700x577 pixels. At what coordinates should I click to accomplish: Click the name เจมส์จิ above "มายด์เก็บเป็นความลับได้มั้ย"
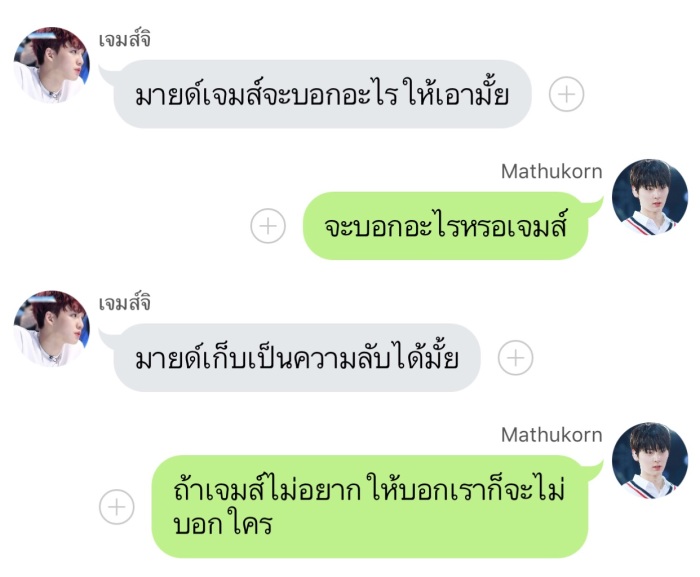click(125, 303)
